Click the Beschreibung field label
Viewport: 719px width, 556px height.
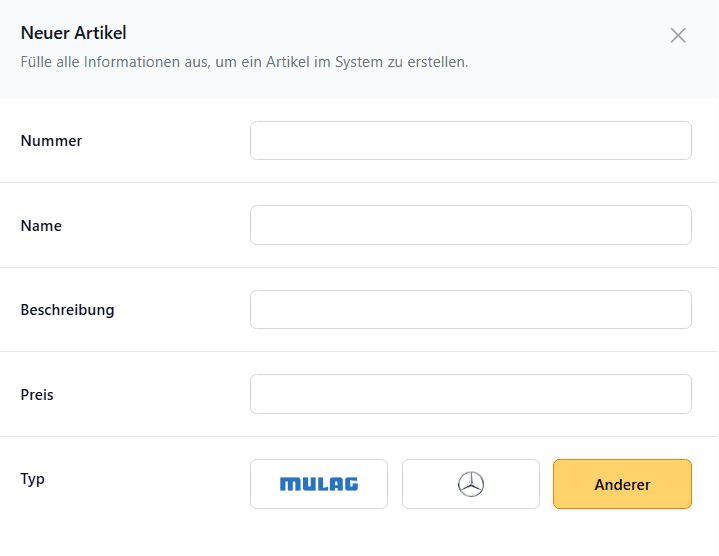coord(67,310)
